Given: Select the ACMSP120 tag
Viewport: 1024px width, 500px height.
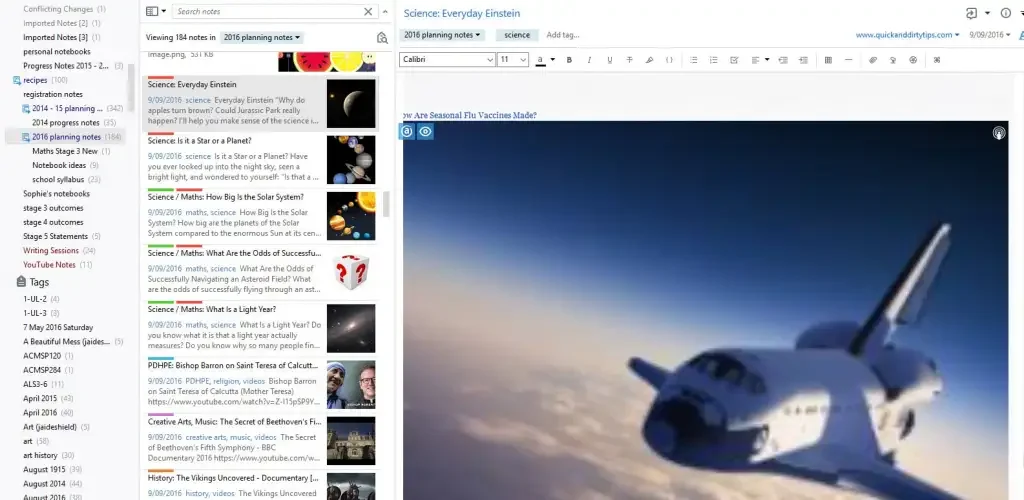Looking at the screenshot, I should [x=42, y=356].
